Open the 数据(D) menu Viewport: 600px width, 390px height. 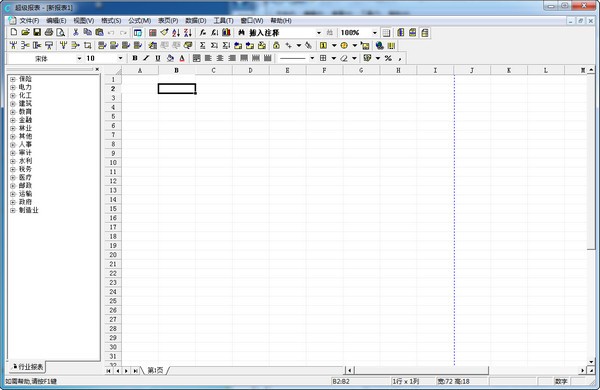point(196,21)
